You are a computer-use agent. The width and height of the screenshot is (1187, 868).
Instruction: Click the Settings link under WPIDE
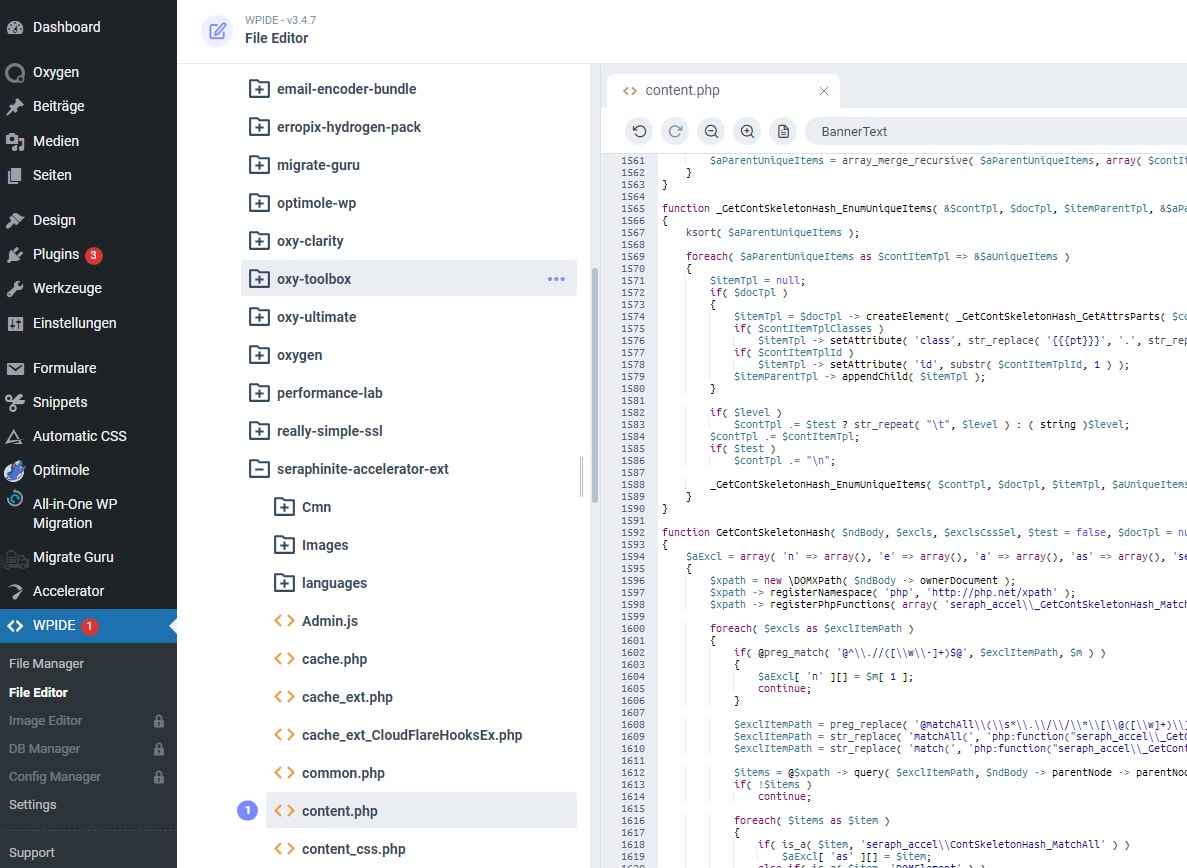click(x=33, y=805)
